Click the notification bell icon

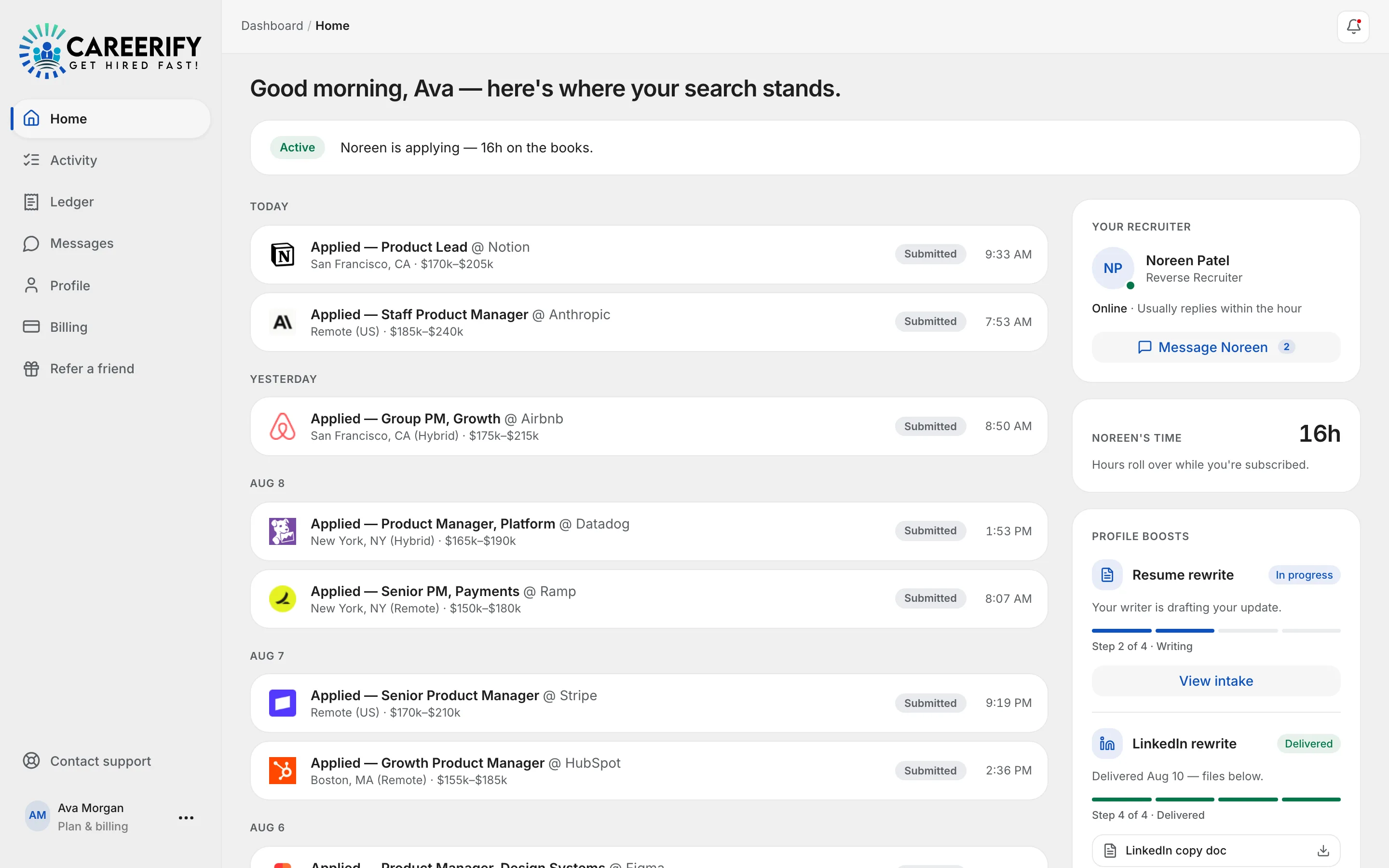[1353, 27]
